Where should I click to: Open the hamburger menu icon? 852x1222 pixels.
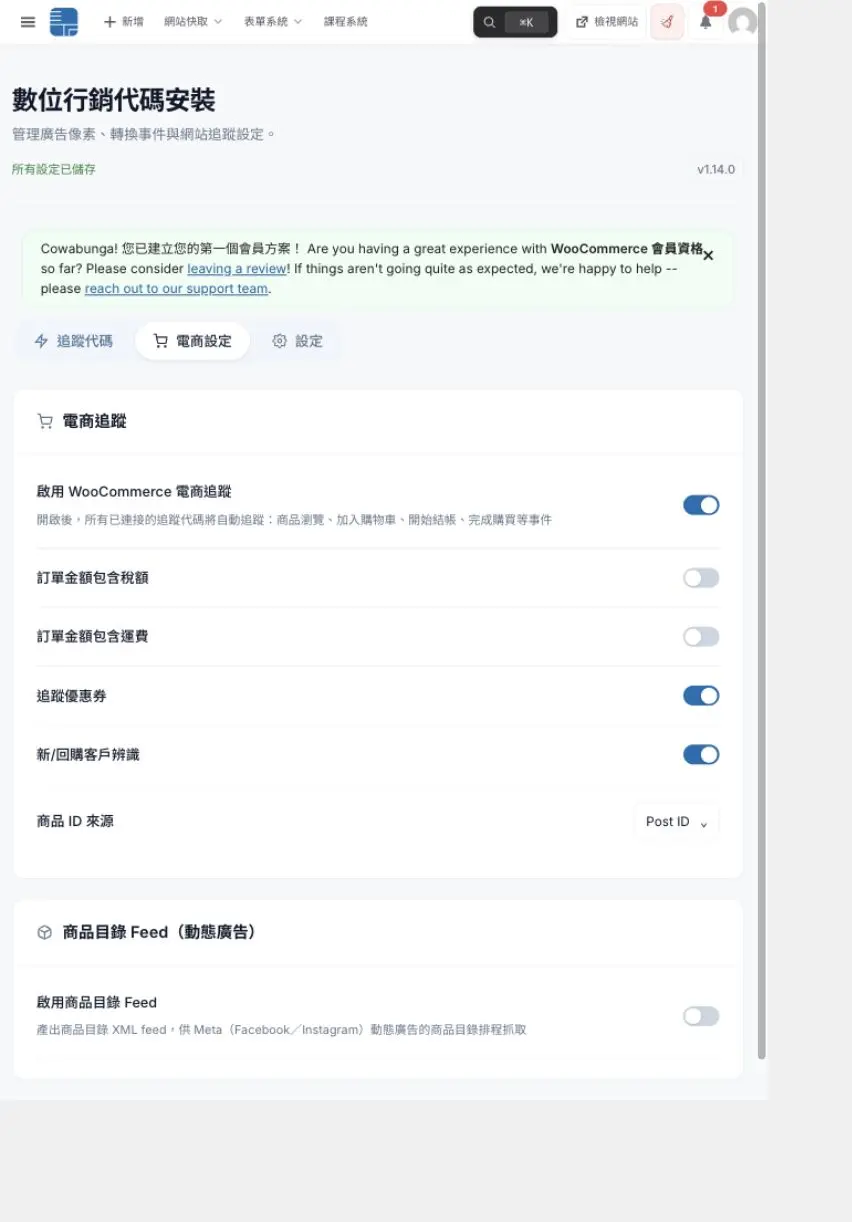click(28, 22)
